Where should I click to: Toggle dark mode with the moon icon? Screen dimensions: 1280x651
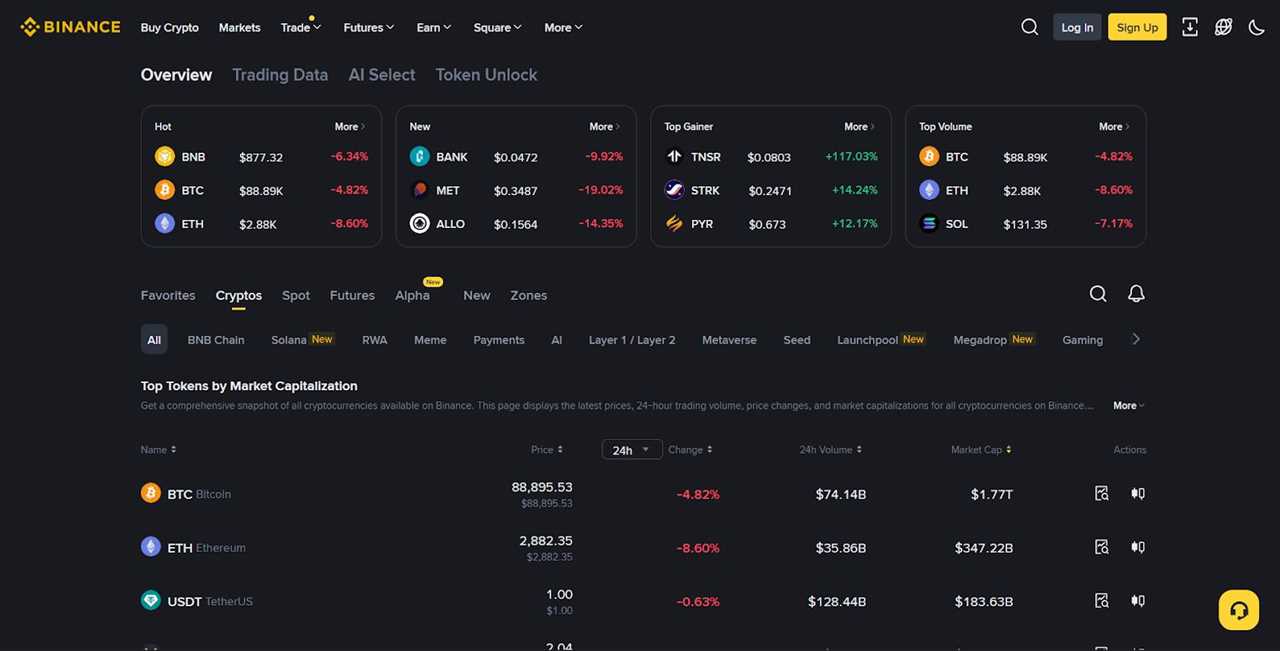click(1257, 27)
